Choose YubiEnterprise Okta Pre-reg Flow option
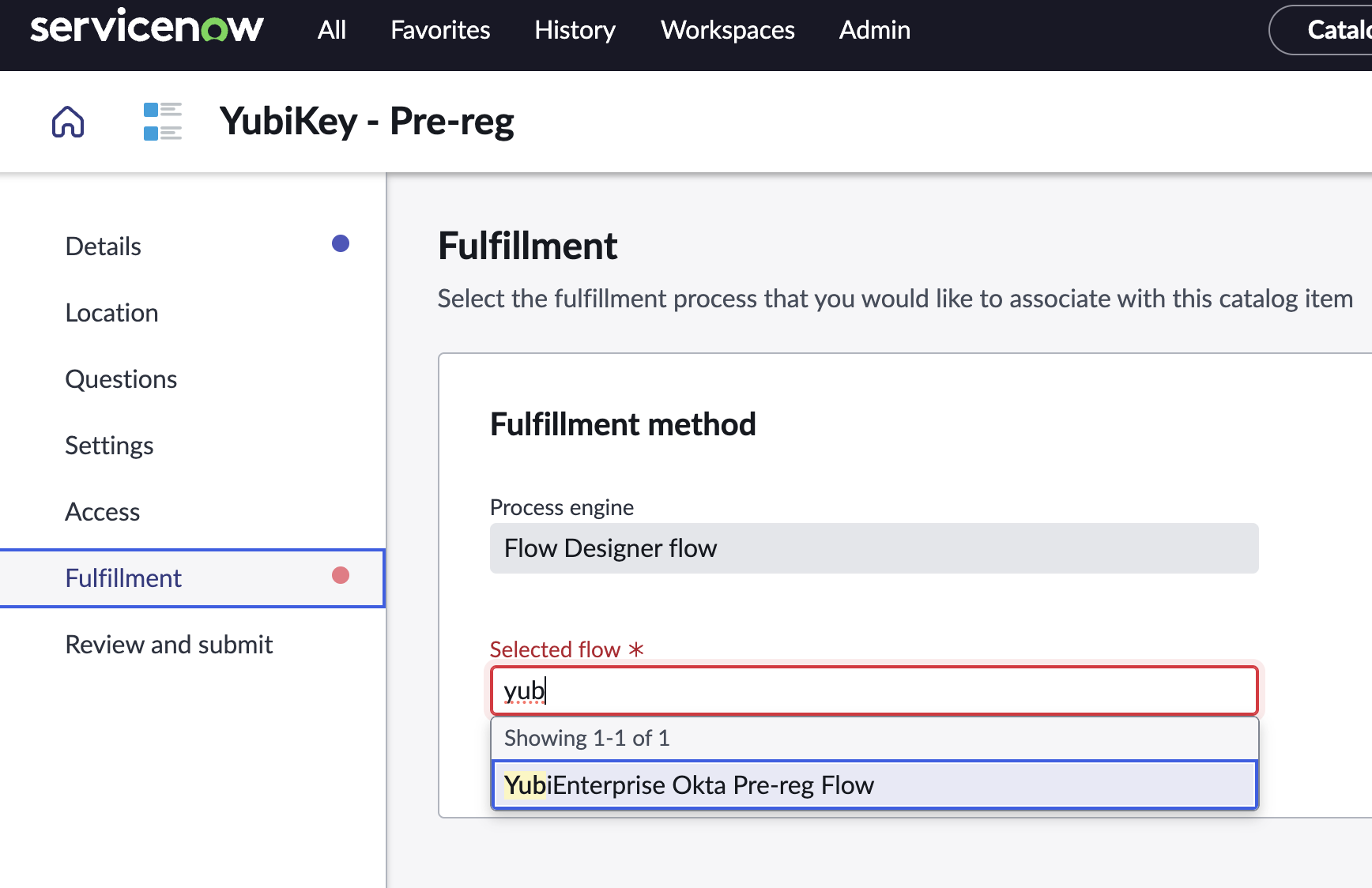 874,785
